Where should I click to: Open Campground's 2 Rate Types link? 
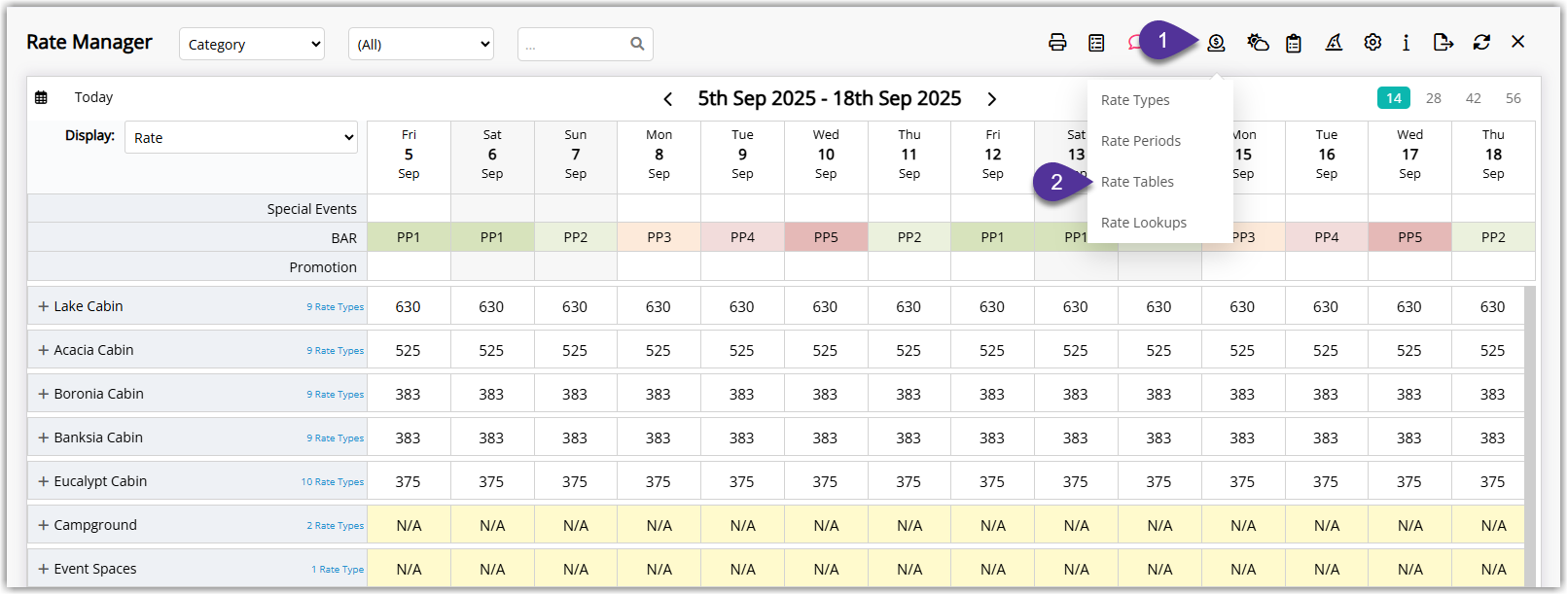pyautogui.click(x=336, y=526)
